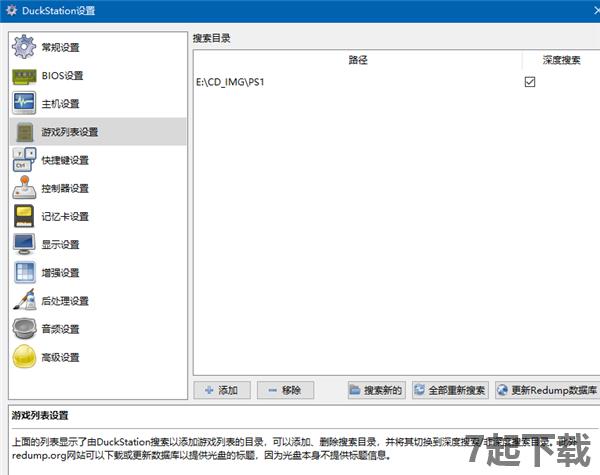Toggle 深度搜索 checkbox for E:\CD_IMG\PS1
The width and height of the screenshot is (600, 475).
[x=530, y=82]
